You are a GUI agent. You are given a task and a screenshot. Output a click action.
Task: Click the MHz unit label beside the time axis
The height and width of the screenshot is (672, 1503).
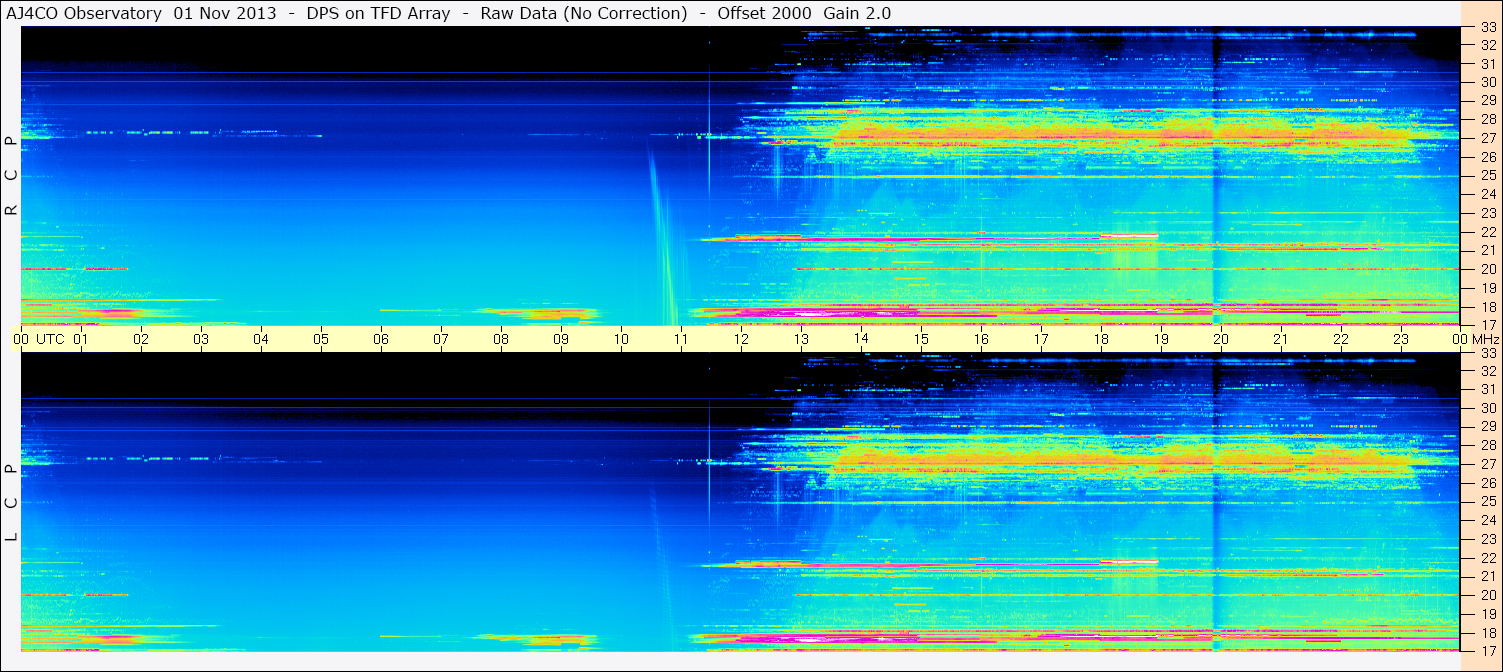pos(1482,339)
